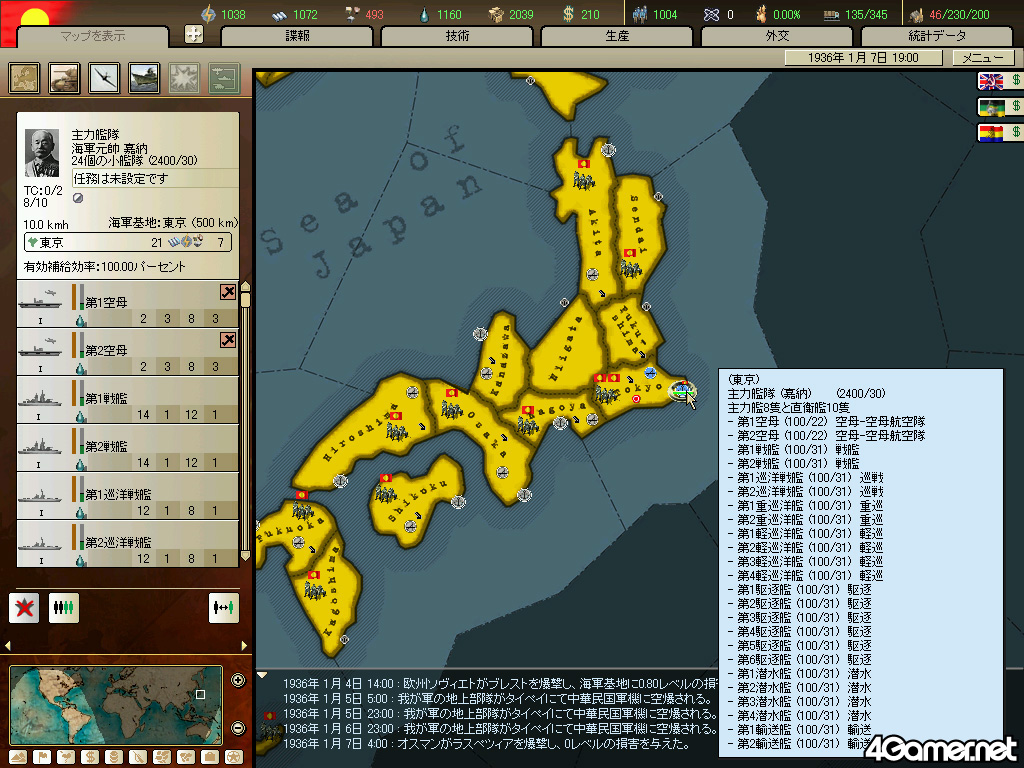The width and height of the screenshot is (1024, 768).
Task: Click the fleet name 主力艦隊 in panel header
Action: coord(95,135)
